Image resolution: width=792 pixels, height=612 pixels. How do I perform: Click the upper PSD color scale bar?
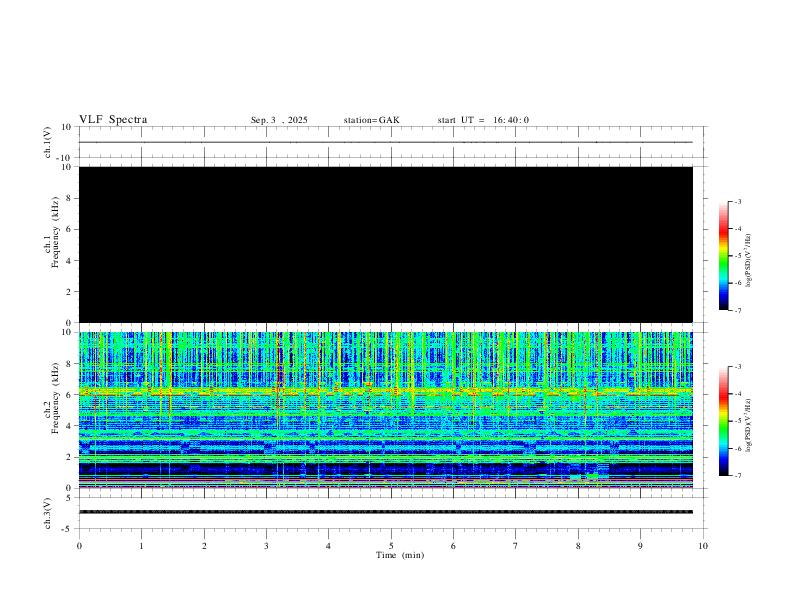[723, 256]
